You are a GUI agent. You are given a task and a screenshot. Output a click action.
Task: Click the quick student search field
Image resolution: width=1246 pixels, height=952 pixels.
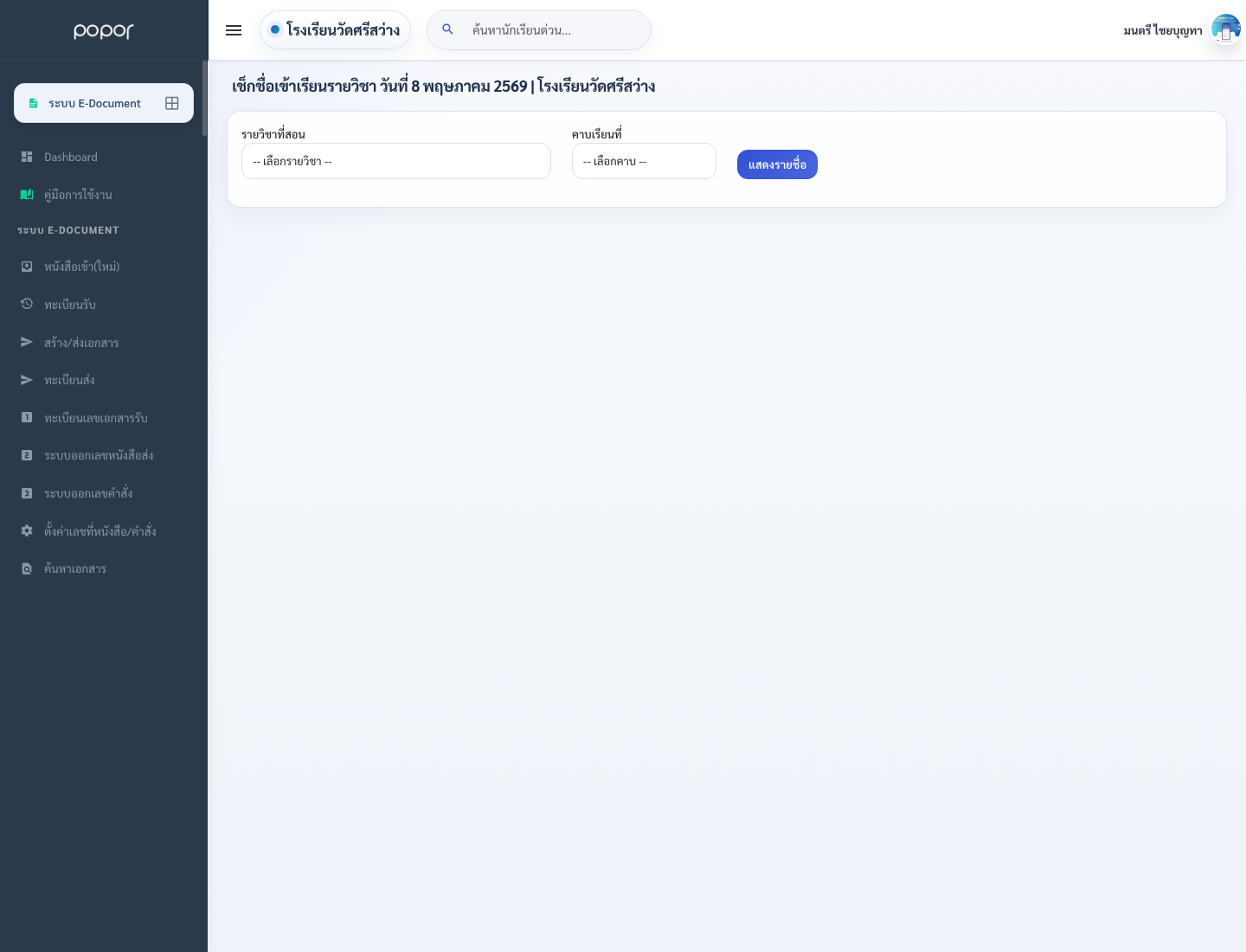(539, 30)
